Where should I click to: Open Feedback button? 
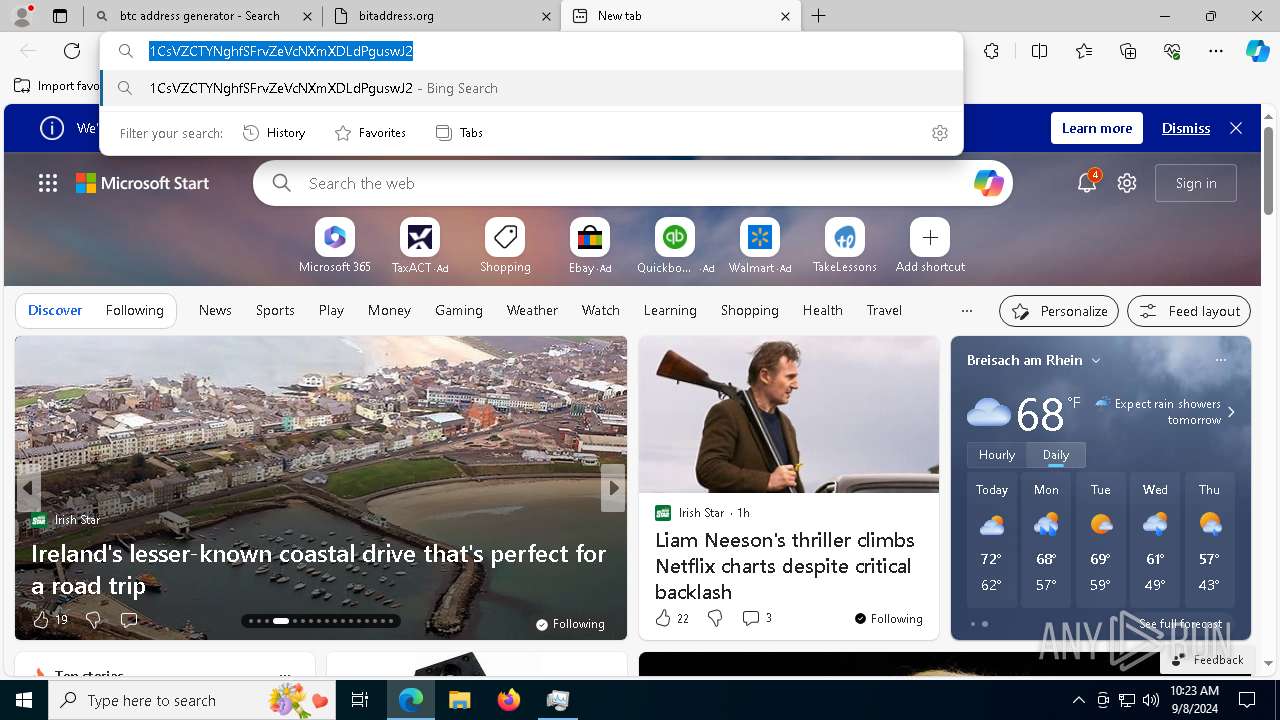click(1207, 660)
